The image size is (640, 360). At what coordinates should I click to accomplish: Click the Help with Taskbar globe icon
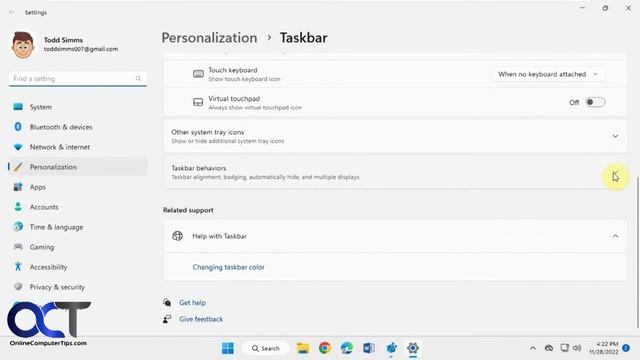[x=178, y=236]
